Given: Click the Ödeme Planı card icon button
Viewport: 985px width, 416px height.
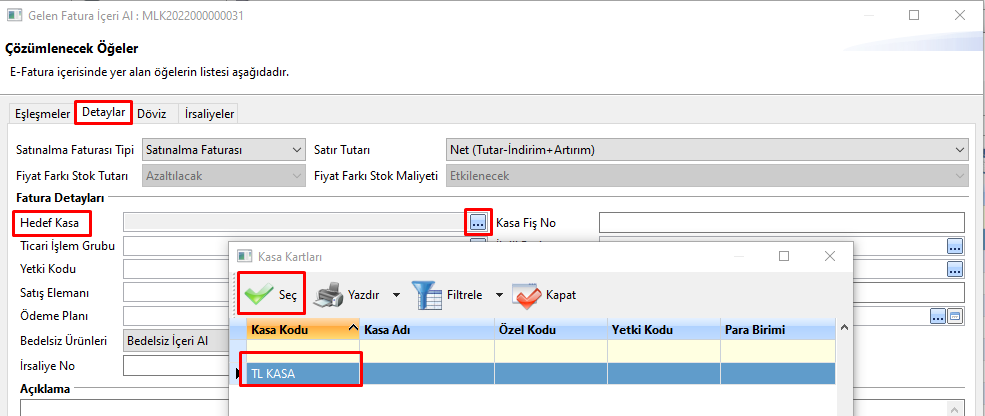Looking at the screenshot, I should [x=955, y=316].
